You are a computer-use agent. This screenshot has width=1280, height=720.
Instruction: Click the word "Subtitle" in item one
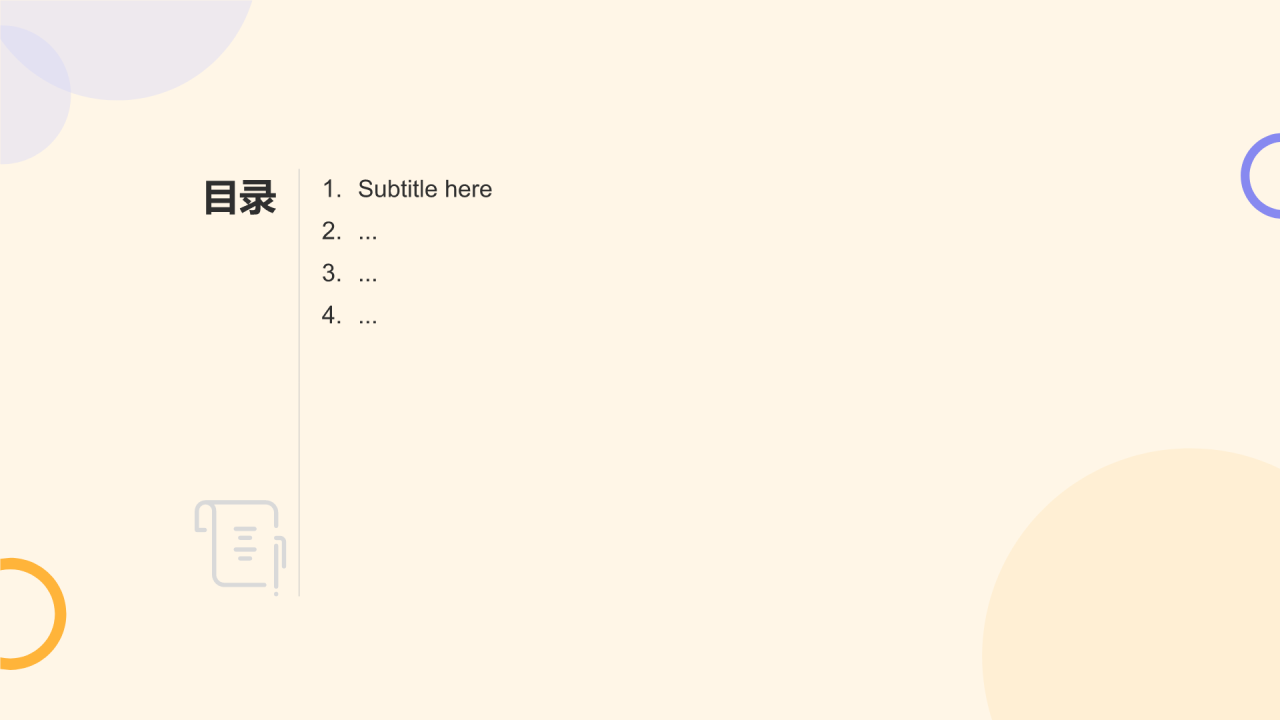pyautogui.click(x=398, y=189)
